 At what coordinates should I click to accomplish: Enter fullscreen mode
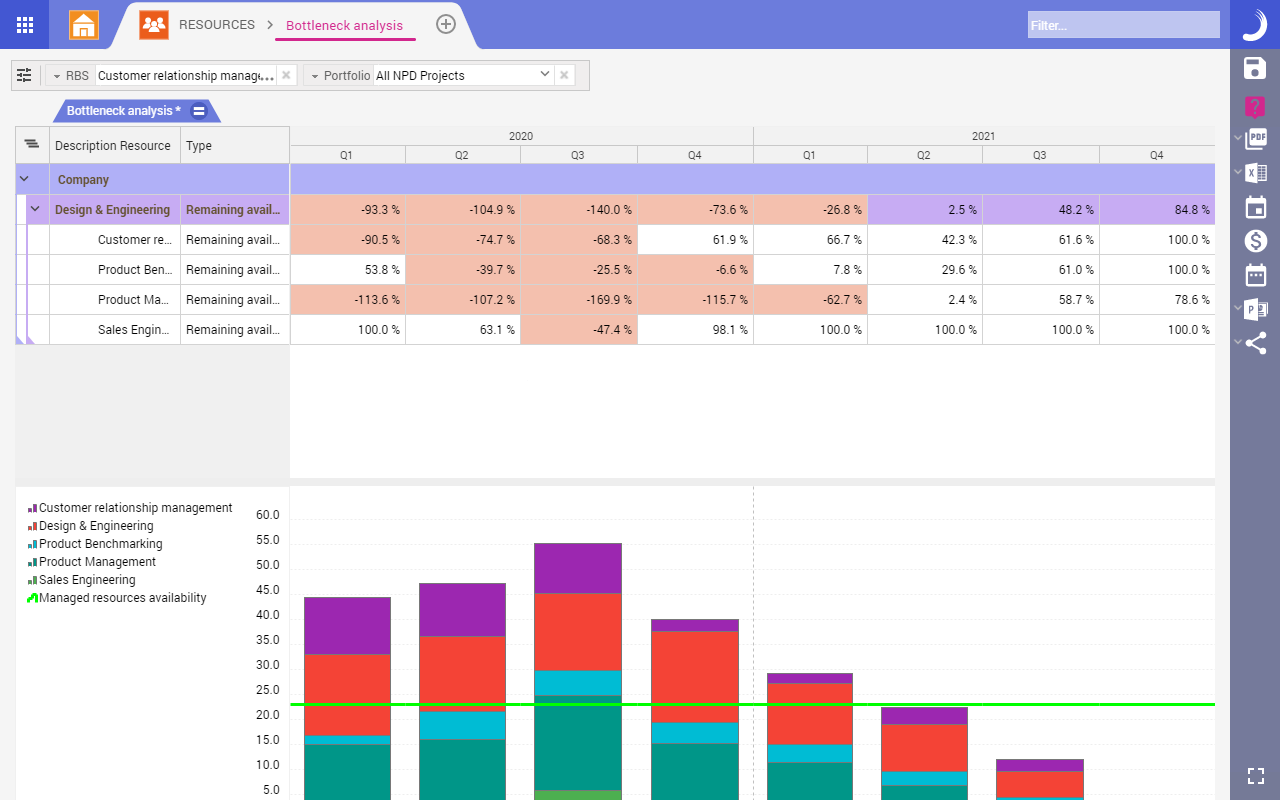click(x=1256, y=775)
